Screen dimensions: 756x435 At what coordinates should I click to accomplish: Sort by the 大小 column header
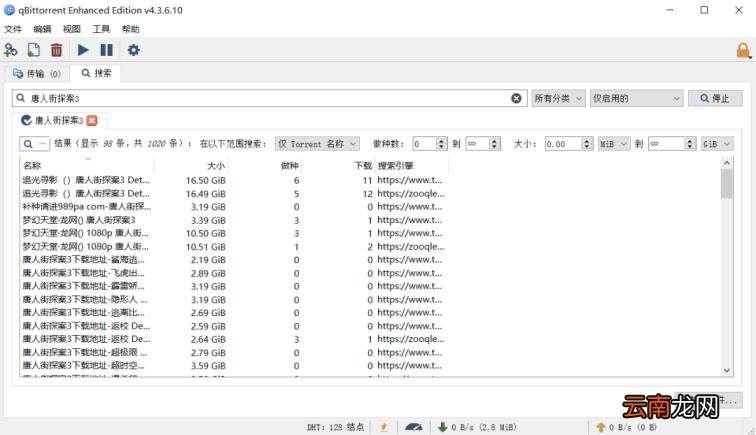[x=191, y=165]
